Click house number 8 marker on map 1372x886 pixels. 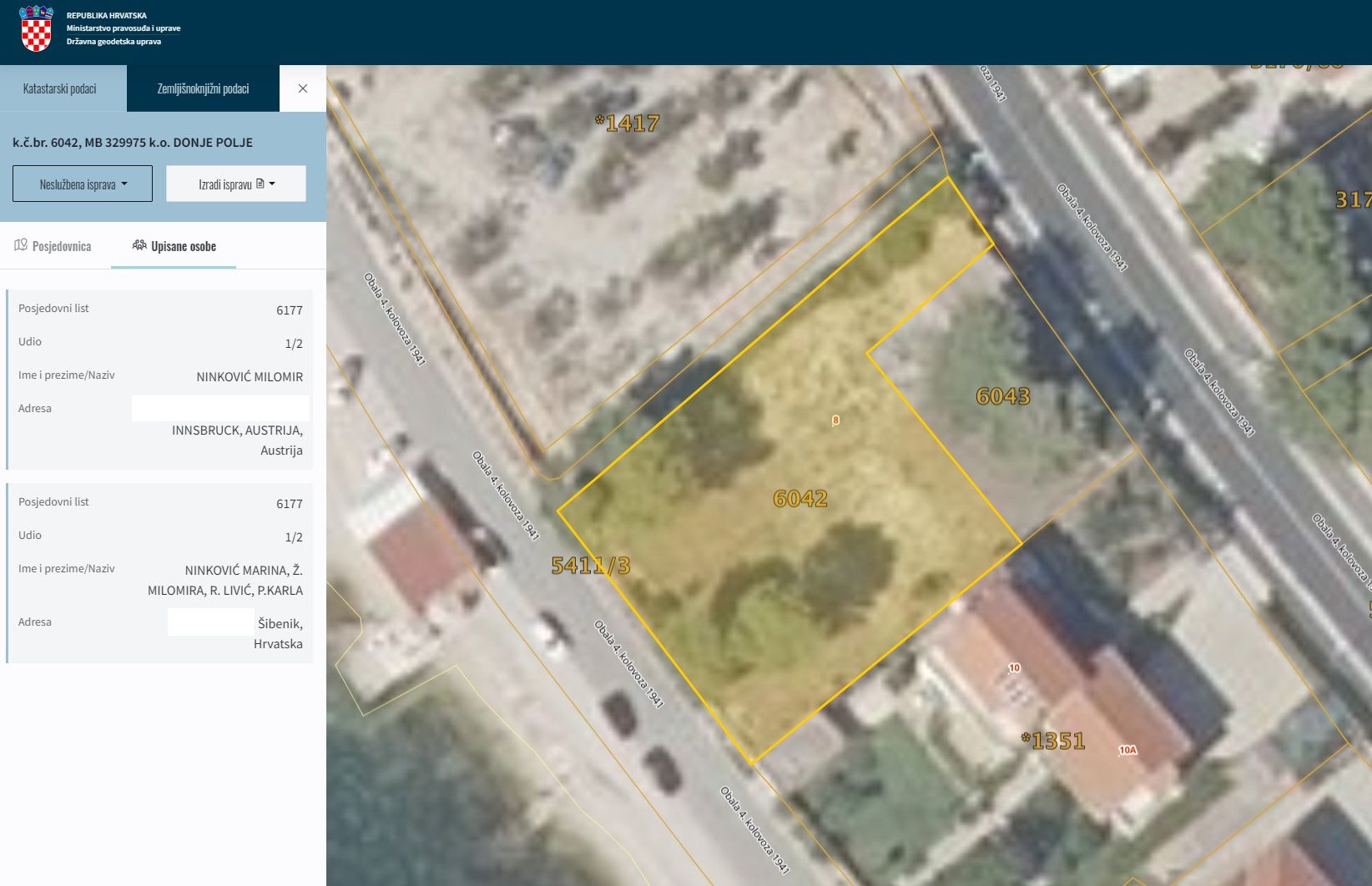click(x=835, y=420)
